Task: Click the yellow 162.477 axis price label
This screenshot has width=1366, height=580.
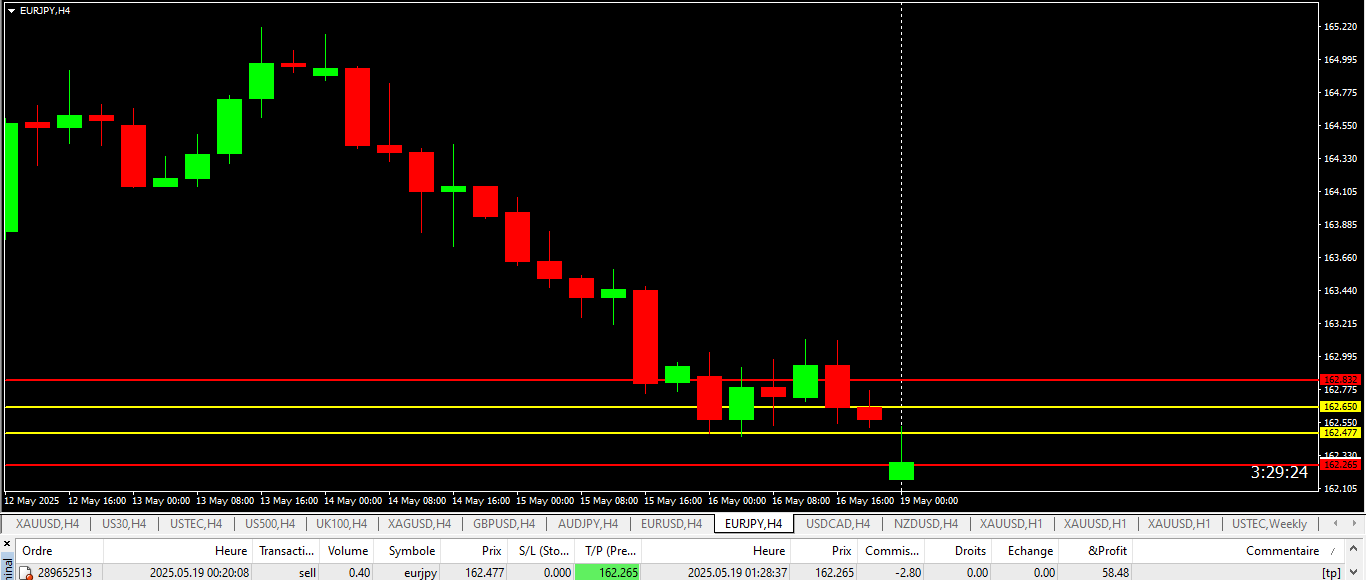Action: [1341, 433]
